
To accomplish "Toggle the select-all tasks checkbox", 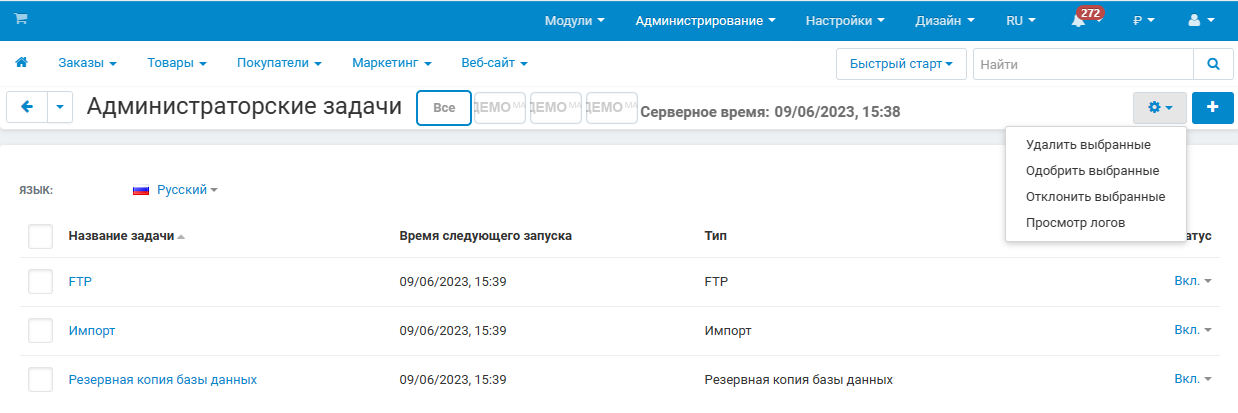I will click(x=41, y=236).
